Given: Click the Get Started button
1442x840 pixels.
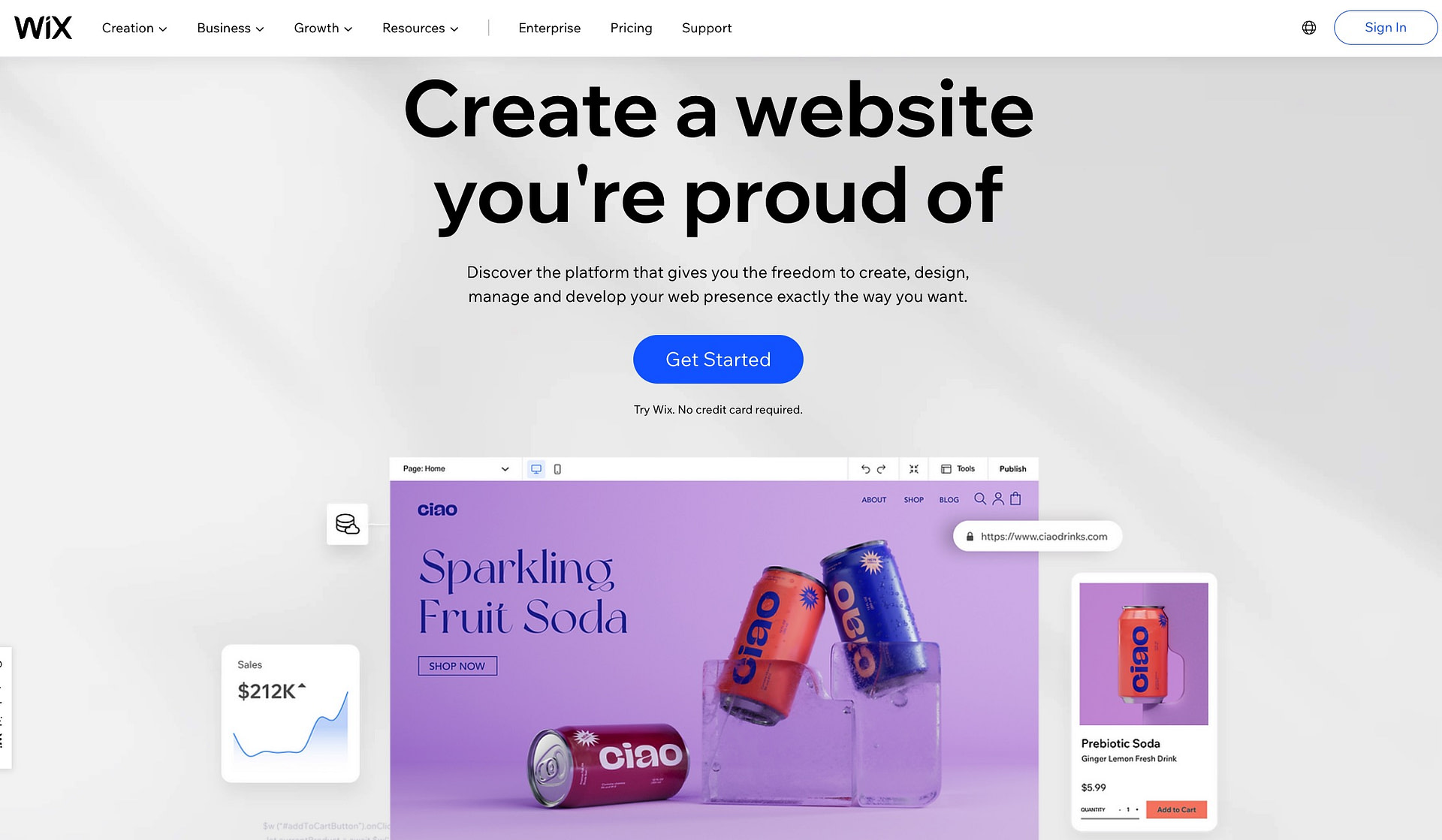Looking at the screenshot, I should (x=718, y=359).
